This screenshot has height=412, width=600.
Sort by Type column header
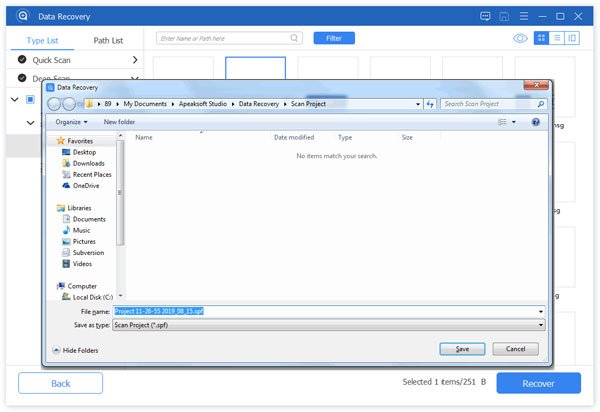click(x=345, y=137)
